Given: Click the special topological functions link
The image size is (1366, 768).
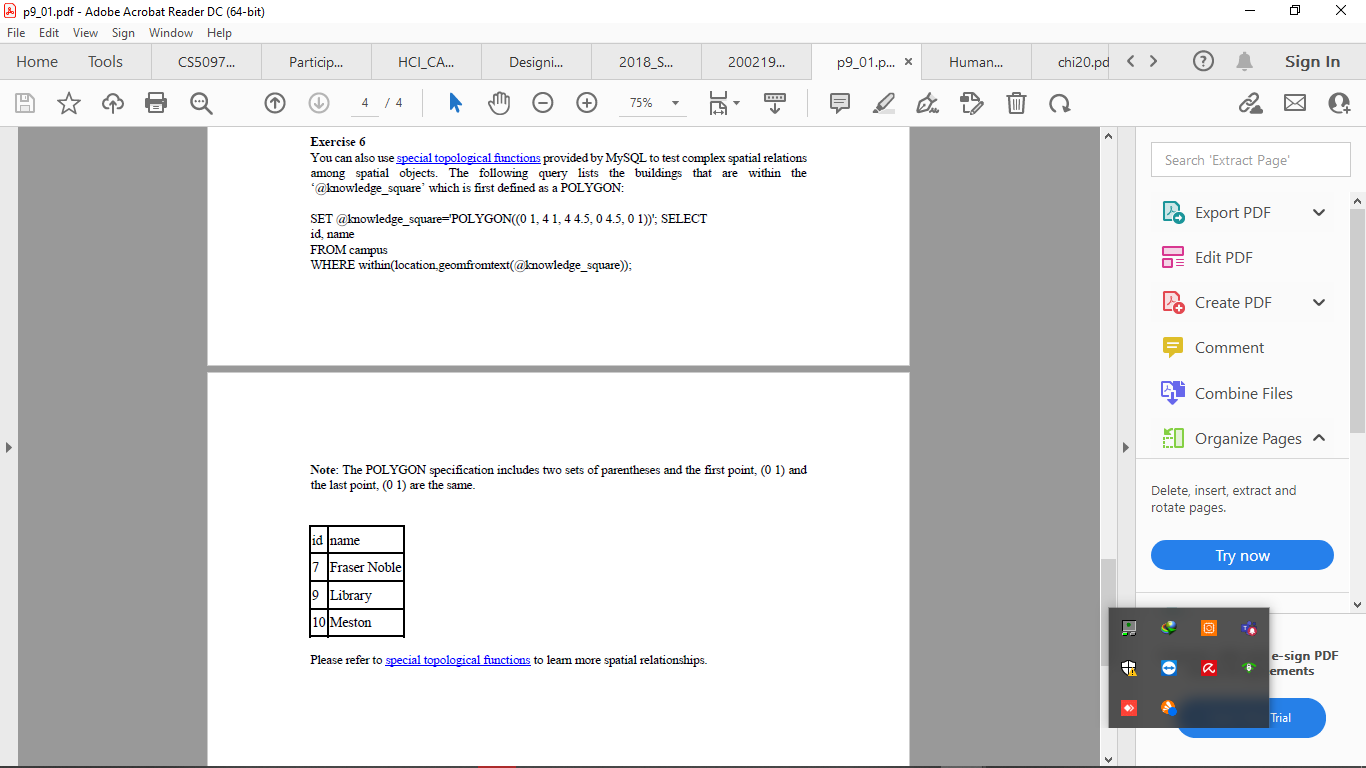Looking at the screenshot, I should (x=468, y=157).
